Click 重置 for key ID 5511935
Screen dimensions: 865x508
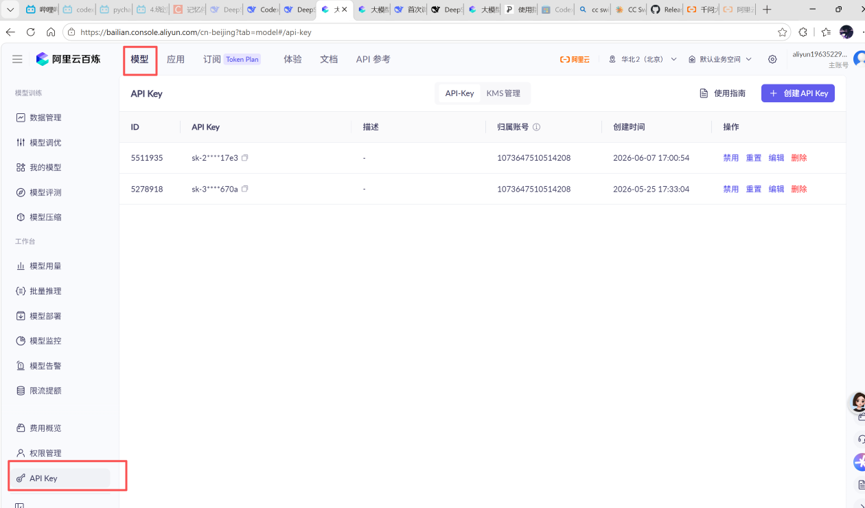[x=754, y=158]
